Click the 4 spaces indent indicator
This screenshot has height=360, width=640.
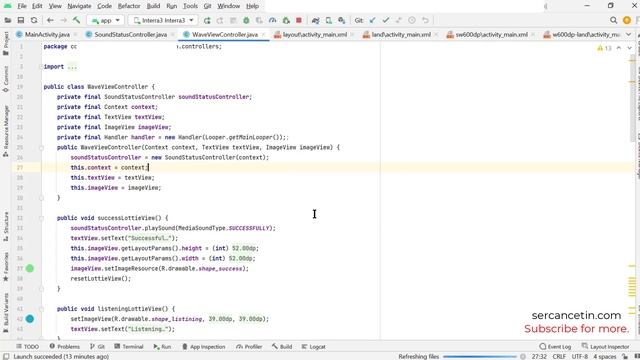click(604, 357)
